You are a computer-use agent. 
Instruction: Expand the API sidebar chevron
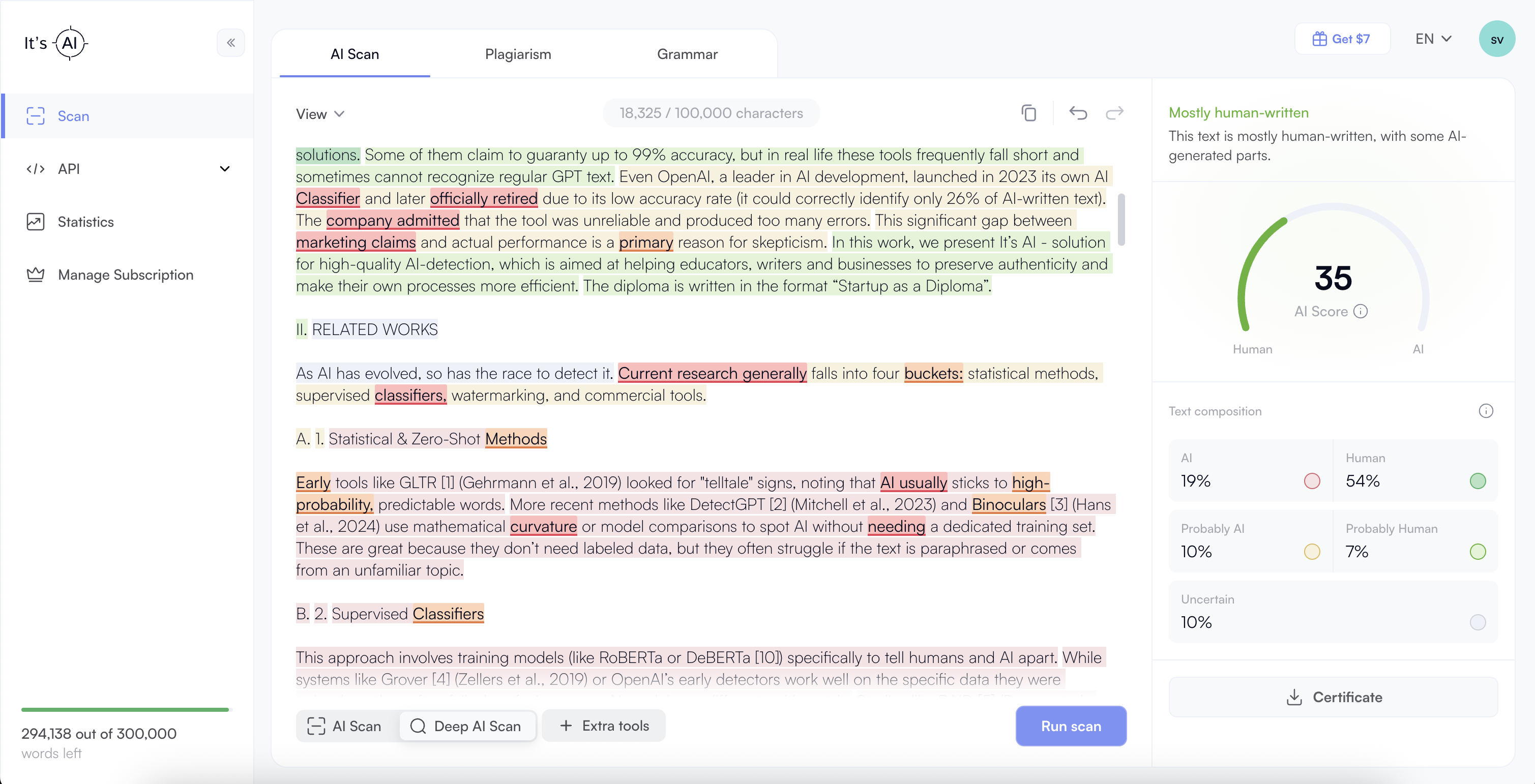coord(225,169)
